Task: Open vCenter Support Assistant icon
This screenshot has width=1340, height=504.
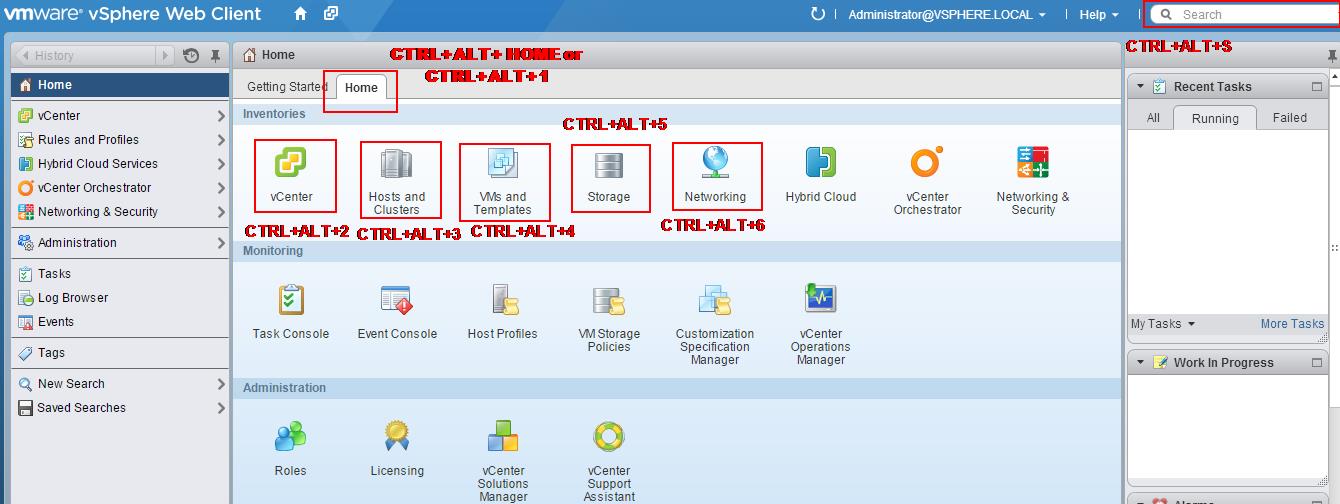Action: pyautogui.click(x=609, y=437)
